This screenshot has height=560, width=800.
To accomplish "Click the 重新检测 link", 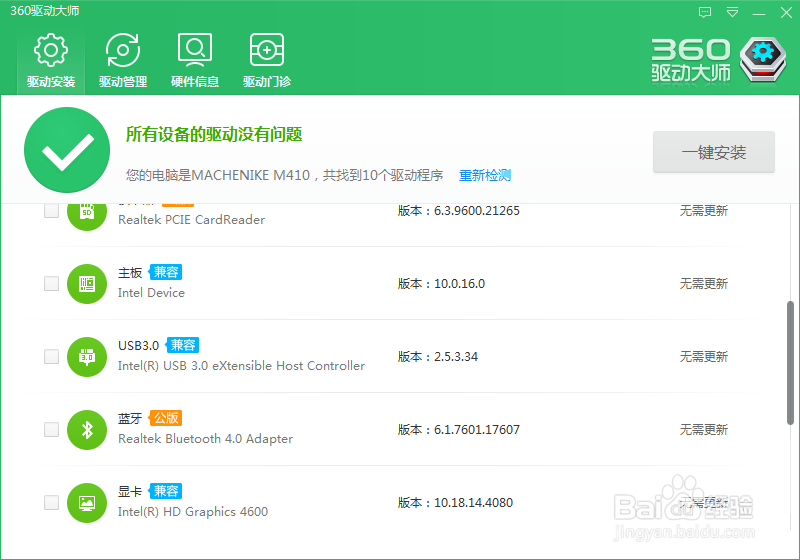I will pos(485,175).
